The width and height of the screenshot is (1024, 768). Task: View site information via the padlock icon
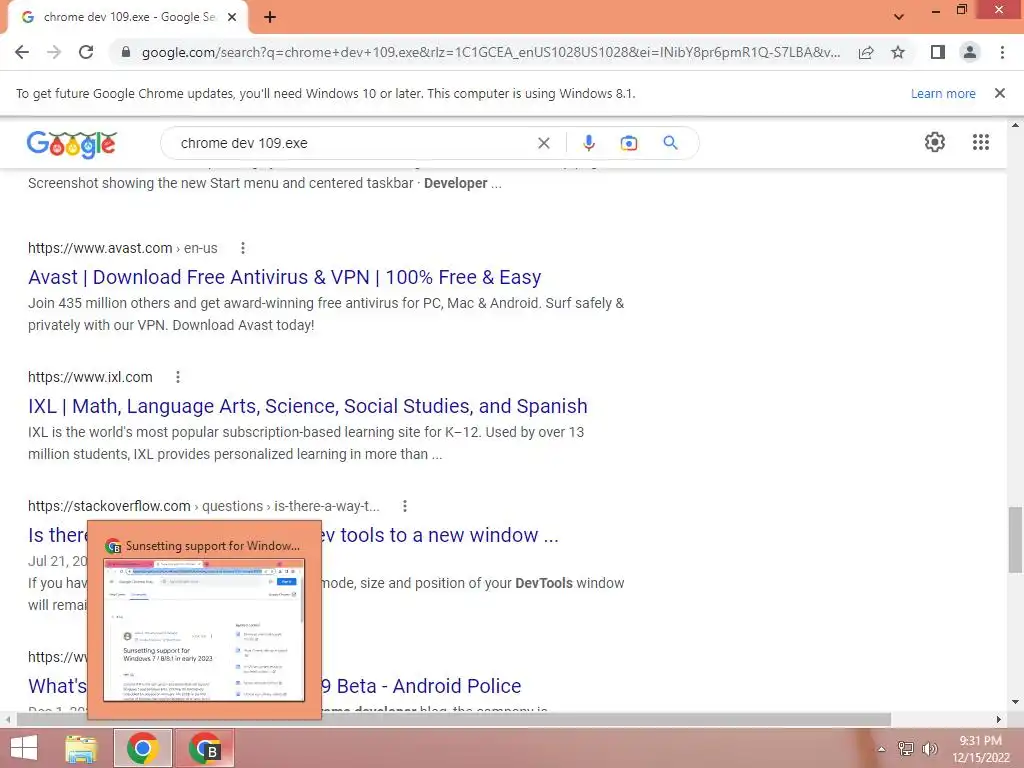(126, 52)
